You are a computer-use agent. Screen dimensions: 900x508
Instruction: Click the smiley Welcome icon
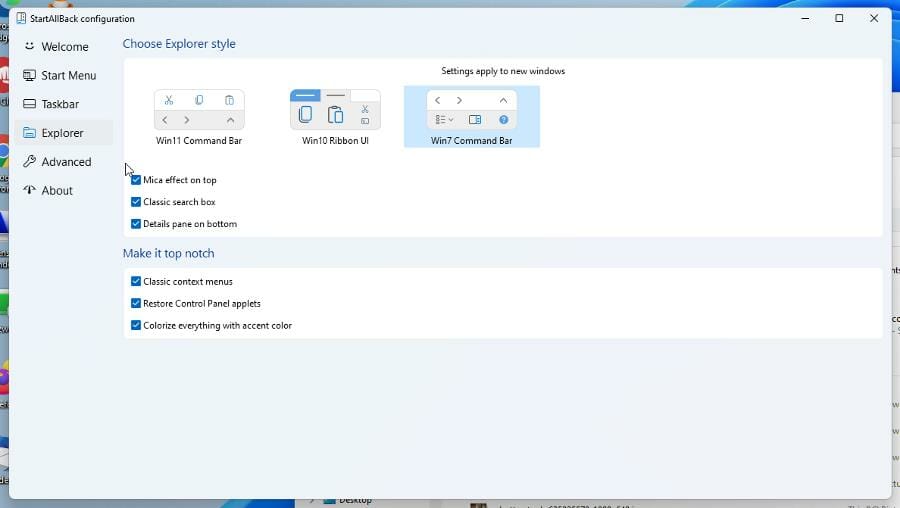point(29,46)
